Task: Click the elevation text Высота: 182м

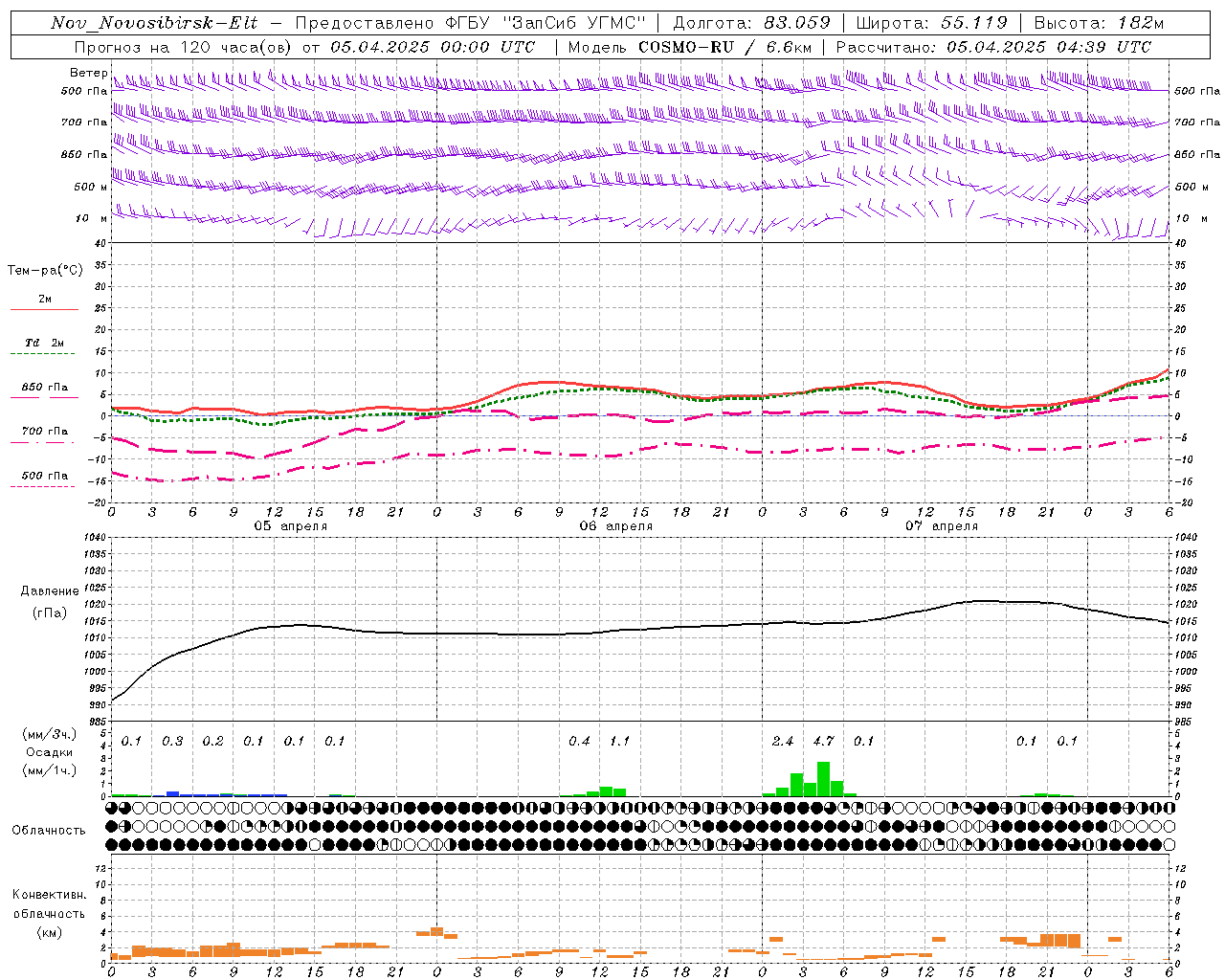Action: click(1100, 23)
